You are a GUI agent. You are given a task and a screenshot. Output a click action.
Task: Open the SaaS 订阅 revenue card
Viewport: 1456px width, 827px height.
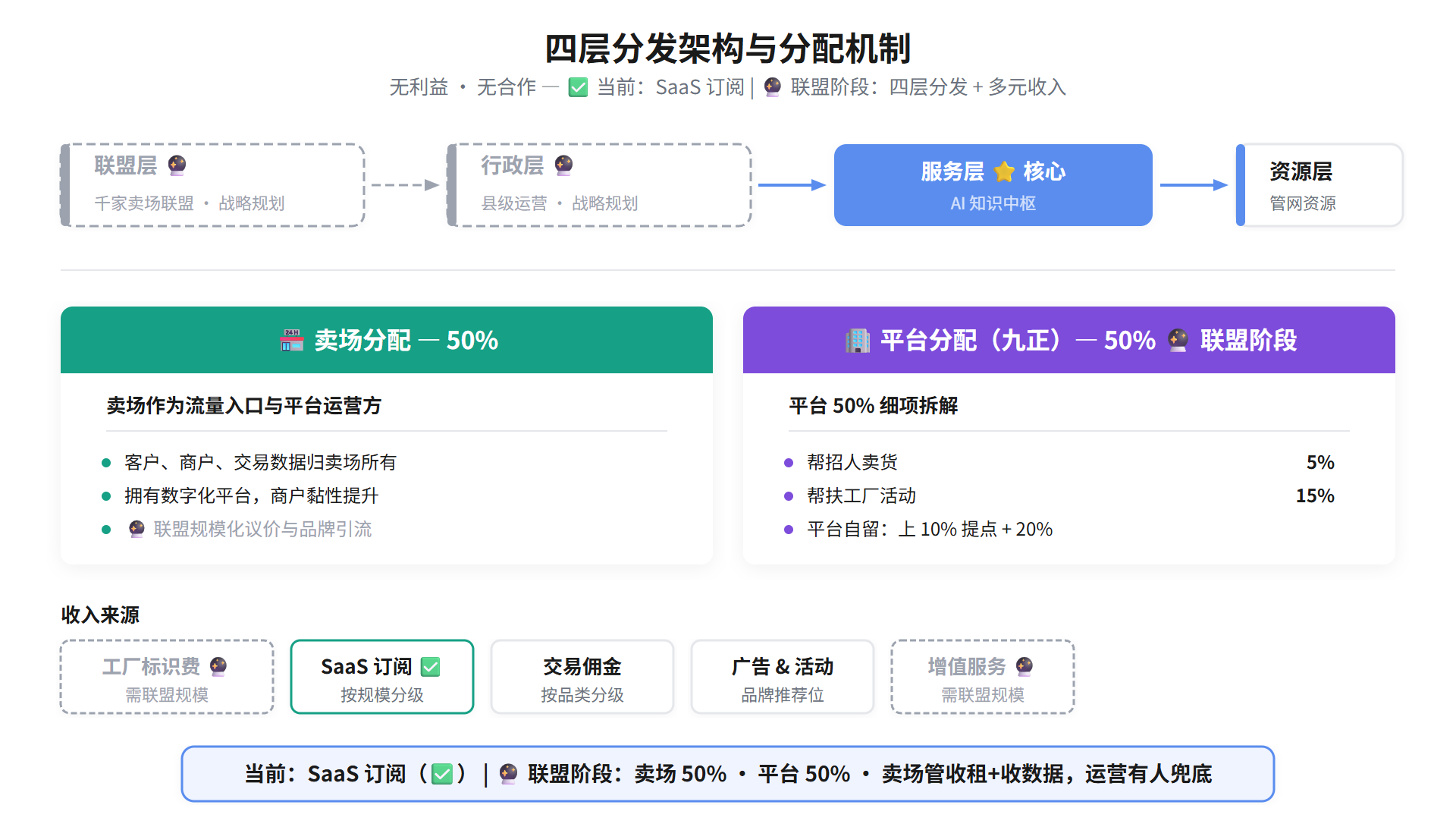coord(382,677)
